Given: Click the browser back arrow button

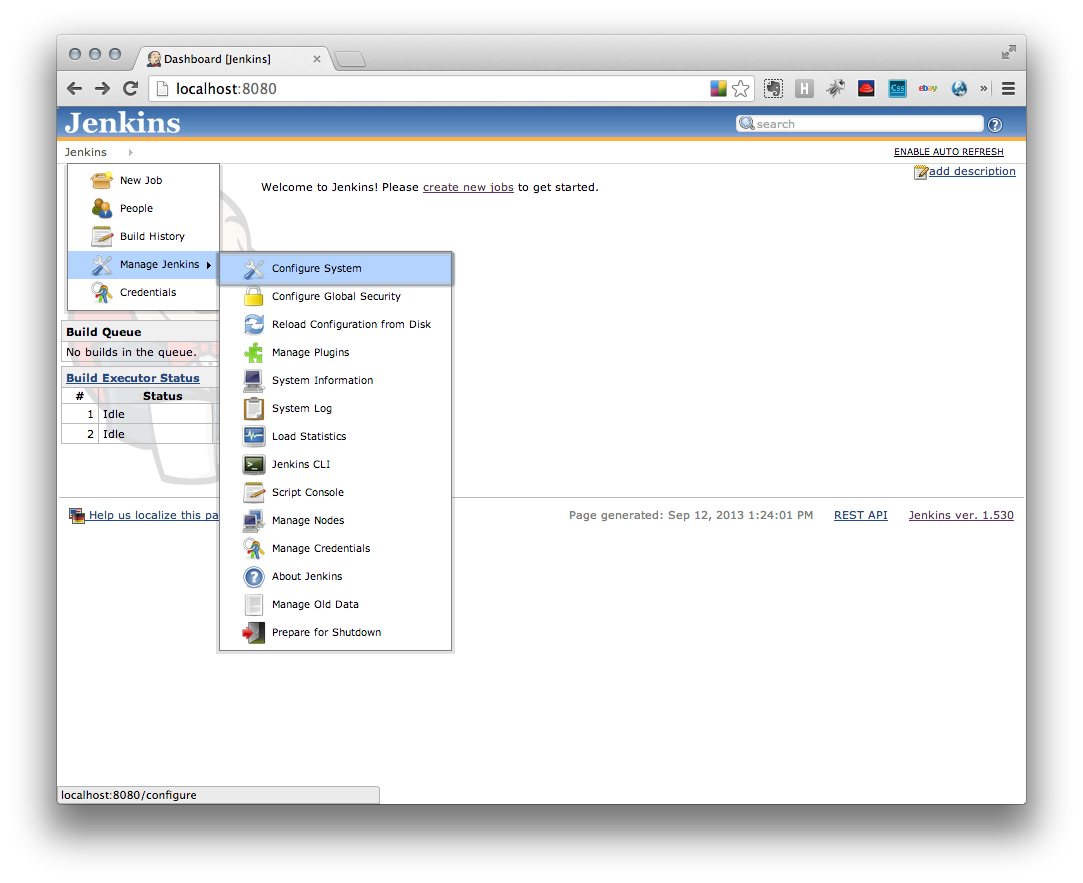Looking at the screenshot, I should 75,88.
